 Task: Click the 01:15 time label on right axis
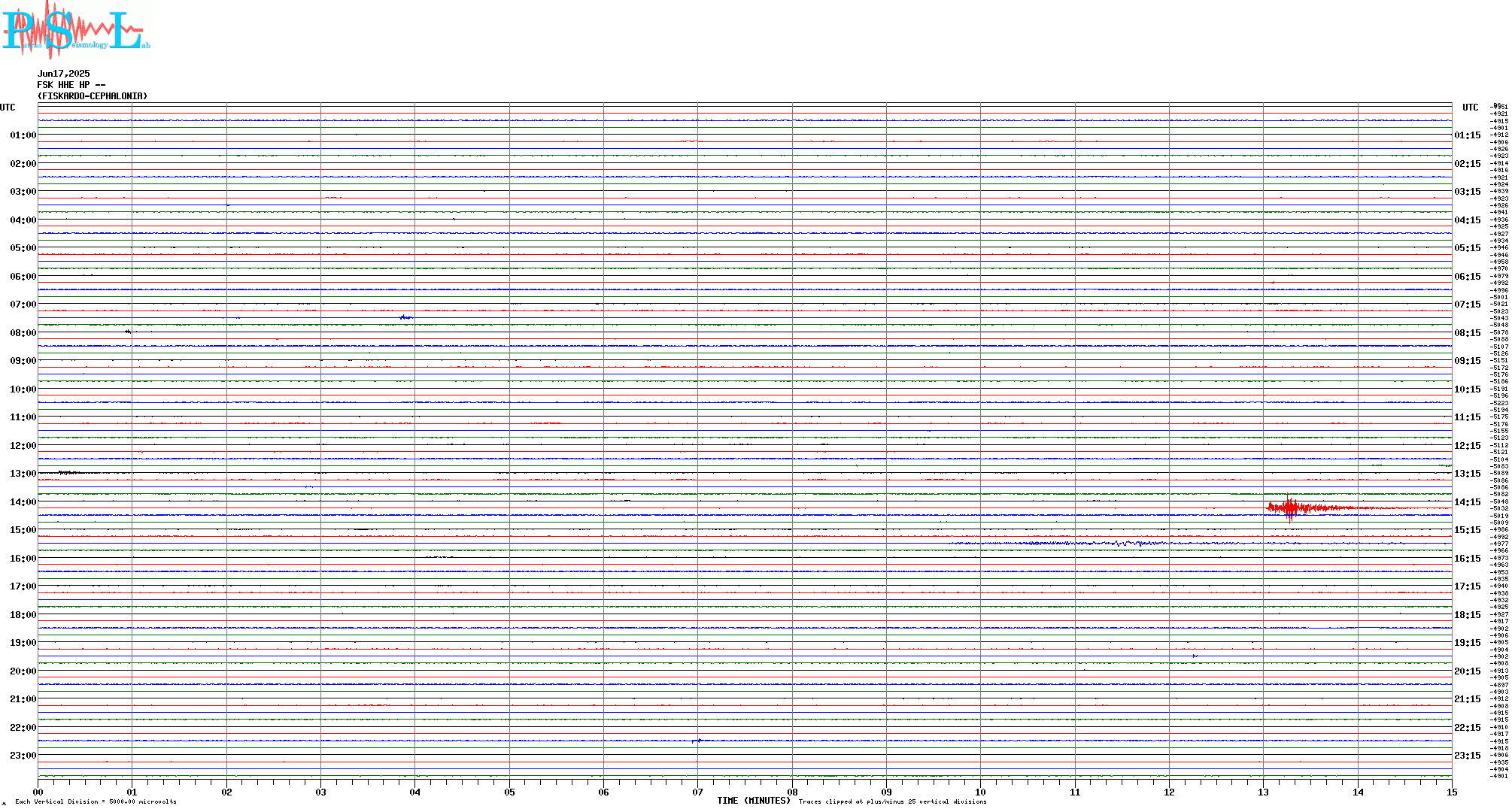click(1468, 135)
